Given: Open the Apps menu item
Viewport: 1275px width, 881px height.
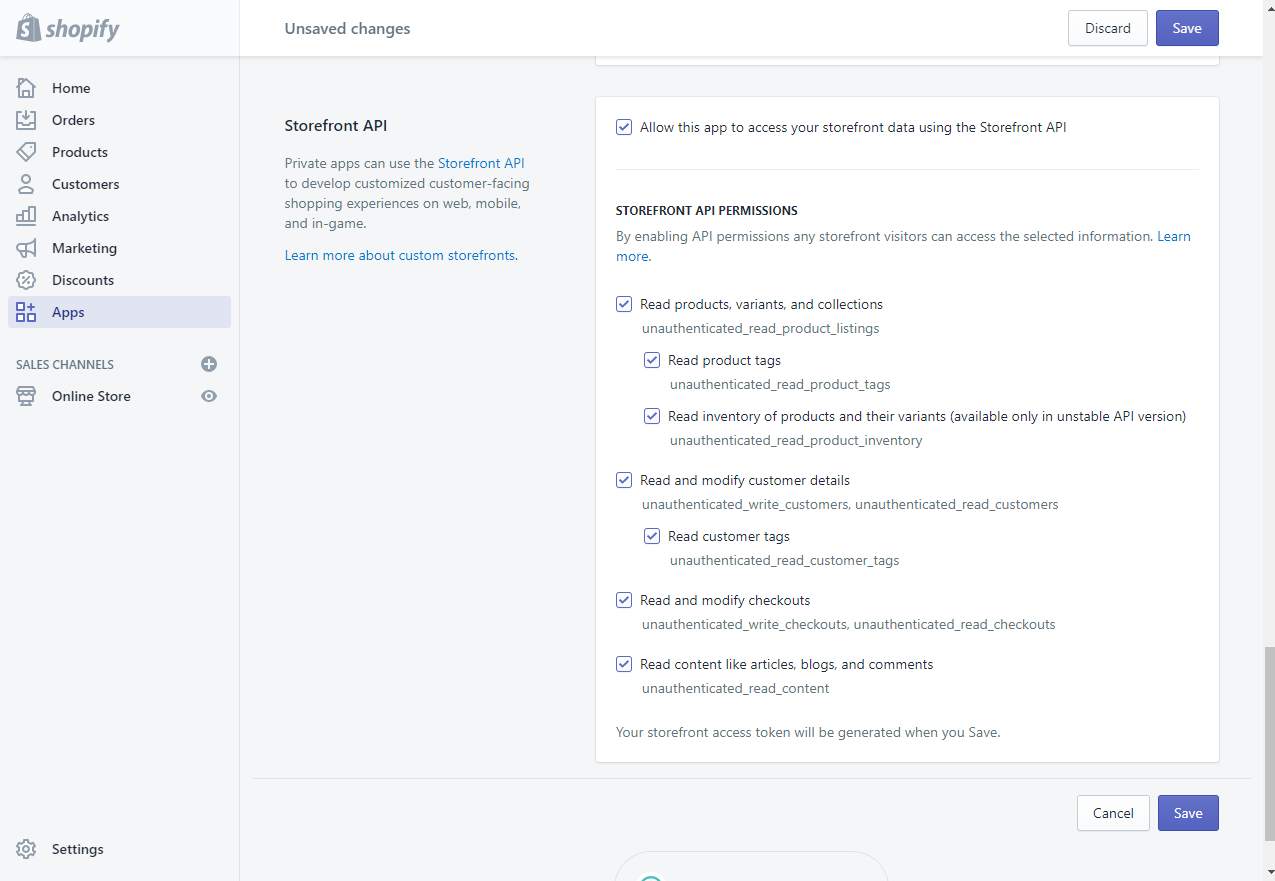Looking at the screenshot, I should pos(68,312).
